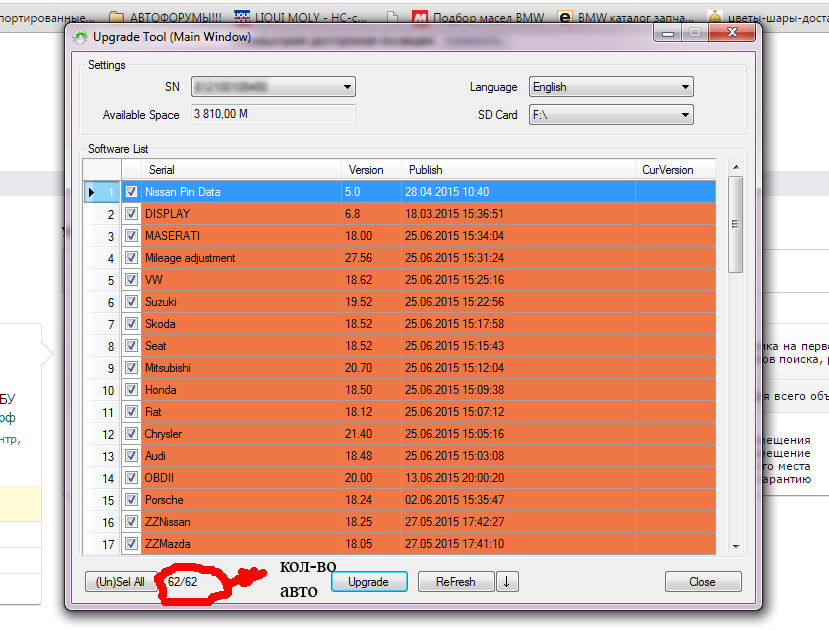This screenshot has height=631, width=829.
Task: Click the scrollbar up arrow
Action: 735,167
